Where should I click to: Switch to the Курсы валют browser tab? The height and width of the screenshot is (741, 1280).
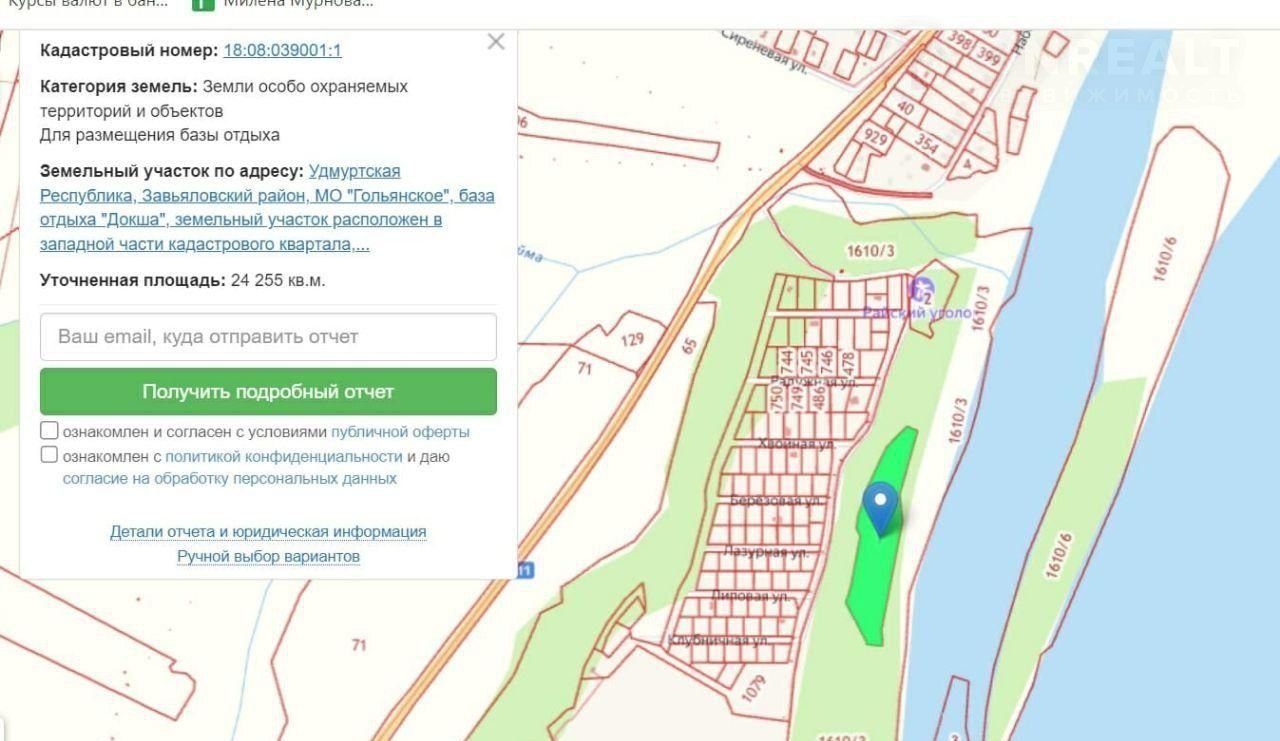click(88, 3)
